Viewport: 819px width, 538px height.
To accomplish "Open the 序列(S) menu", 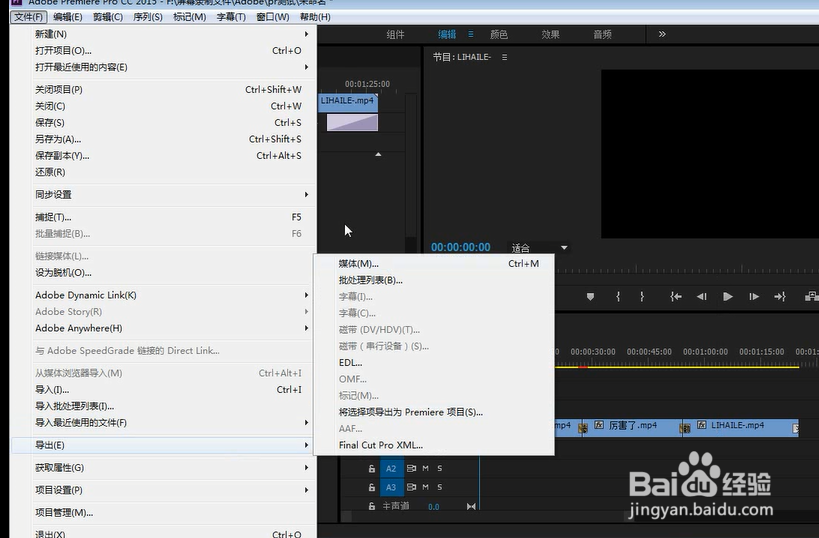I will click(x=148, y=17).
